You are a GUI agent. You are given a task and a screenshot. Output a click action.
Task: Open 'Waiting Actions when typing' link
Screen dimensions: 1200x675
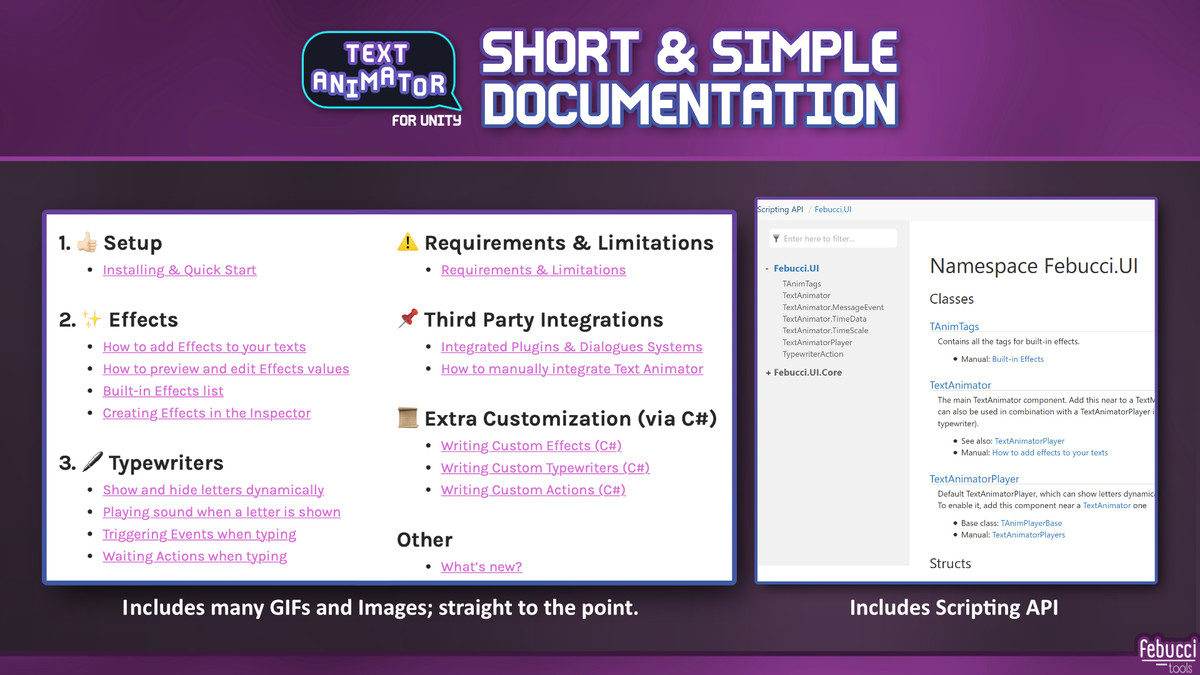(195, 556)
